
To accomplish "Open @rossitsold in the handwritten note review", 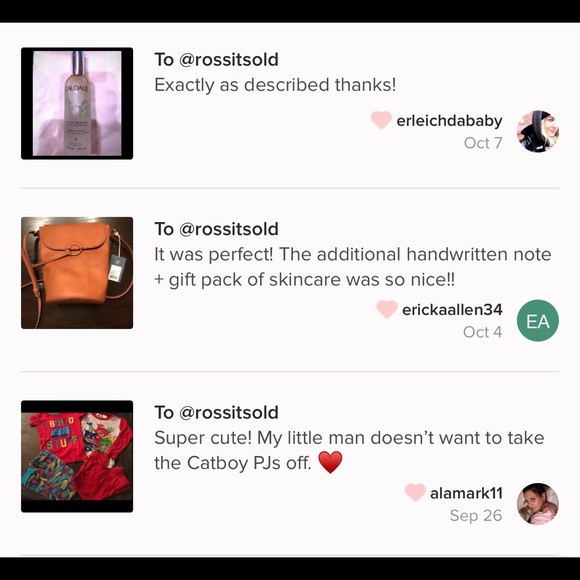I will pos(229,229).
